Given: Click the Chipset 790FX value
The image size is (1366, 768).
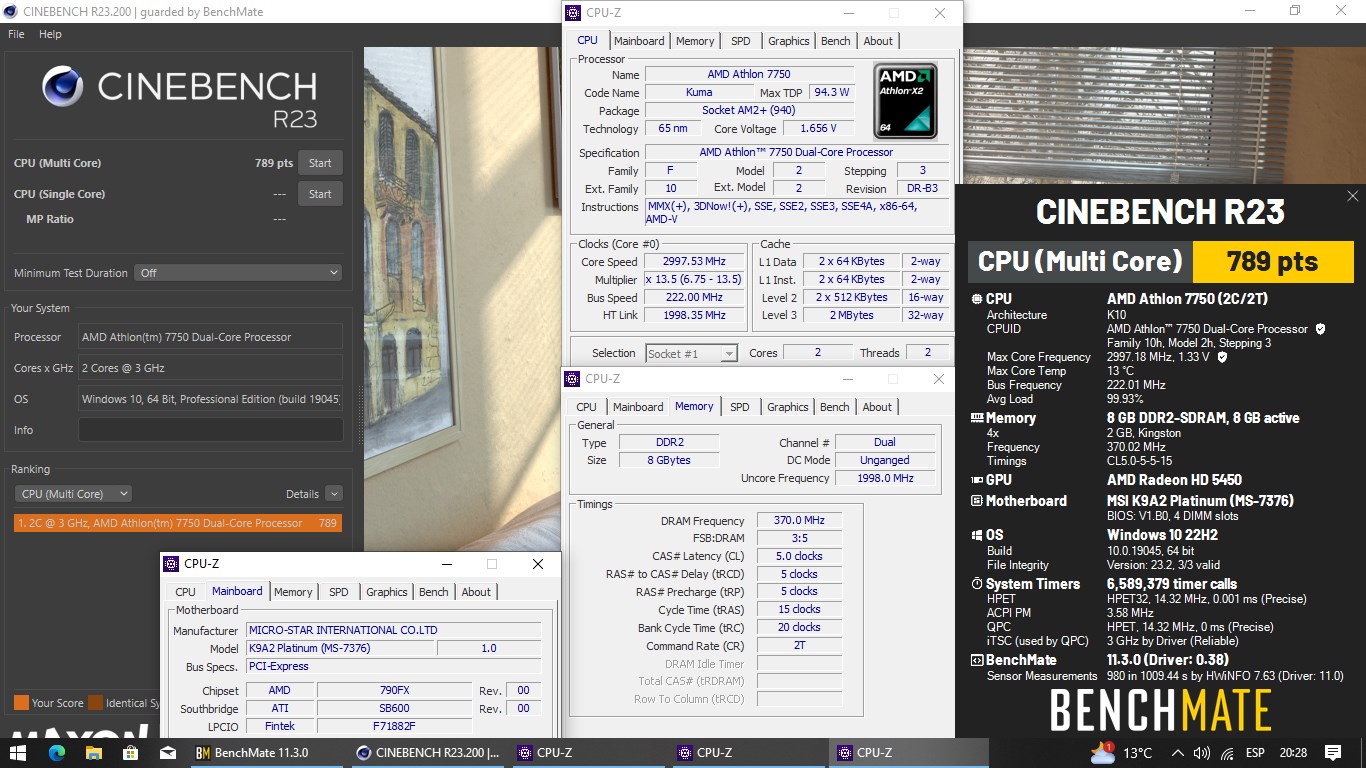Looking at the screenshot, I should point(394,691).
